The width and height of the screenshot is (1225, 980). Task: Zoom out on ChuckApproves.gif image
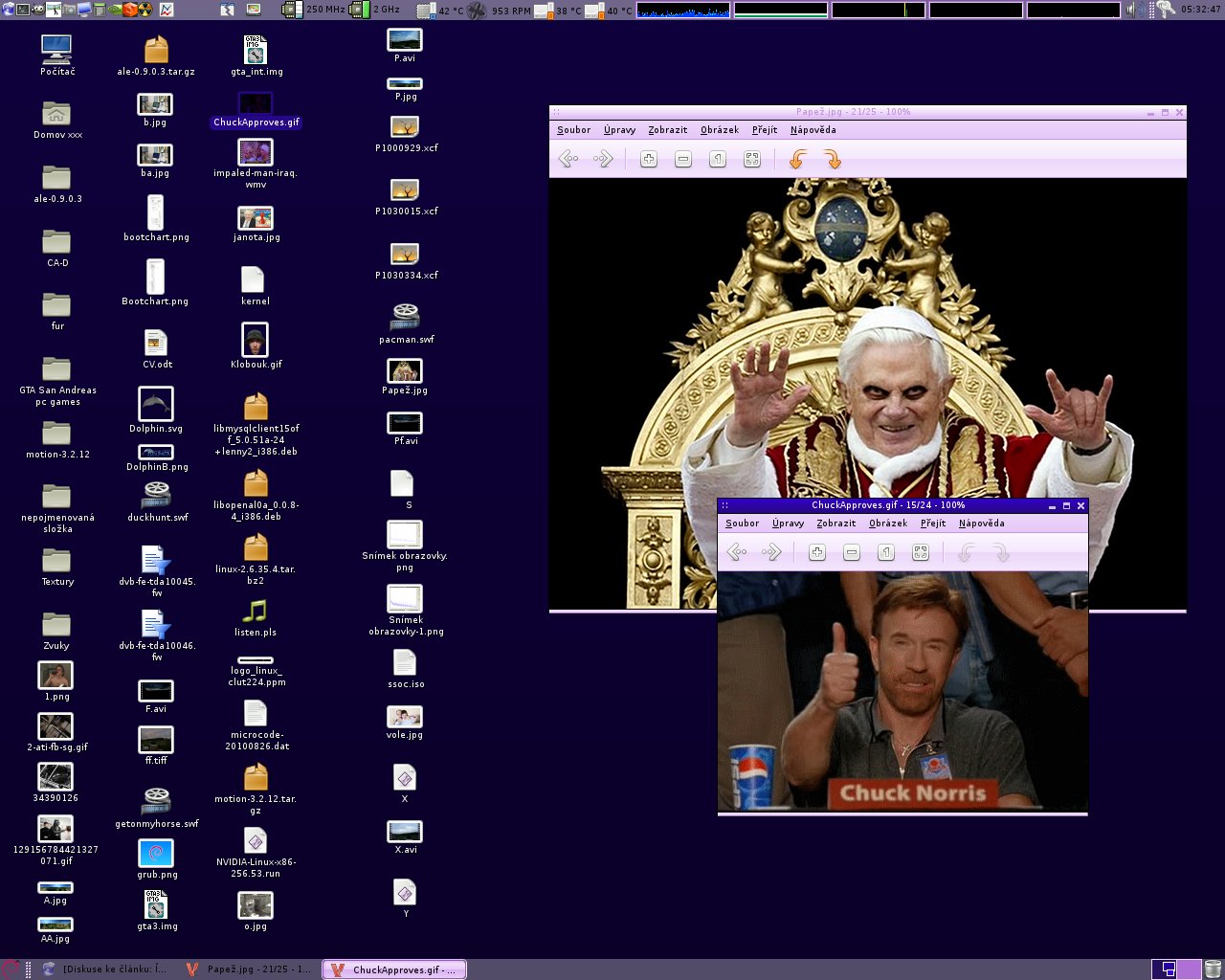pyautogui.click(x=852, y=552)
